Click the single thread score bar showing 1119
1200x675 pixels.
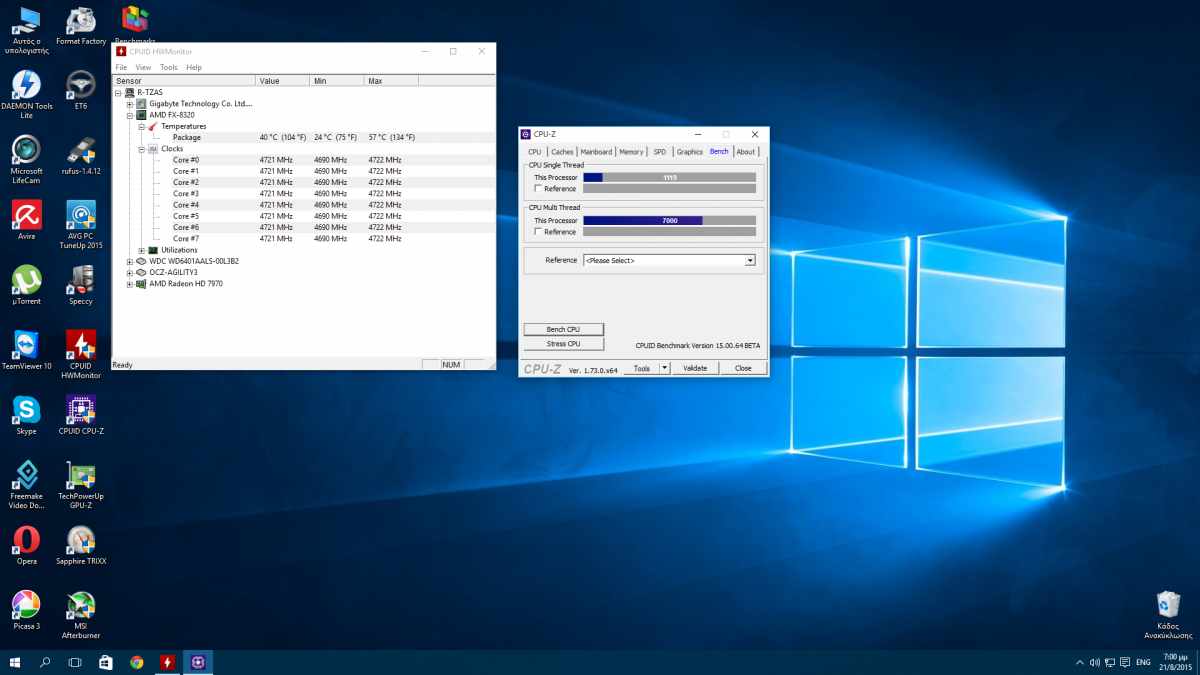pyautogui.click(x=669, y=177)
